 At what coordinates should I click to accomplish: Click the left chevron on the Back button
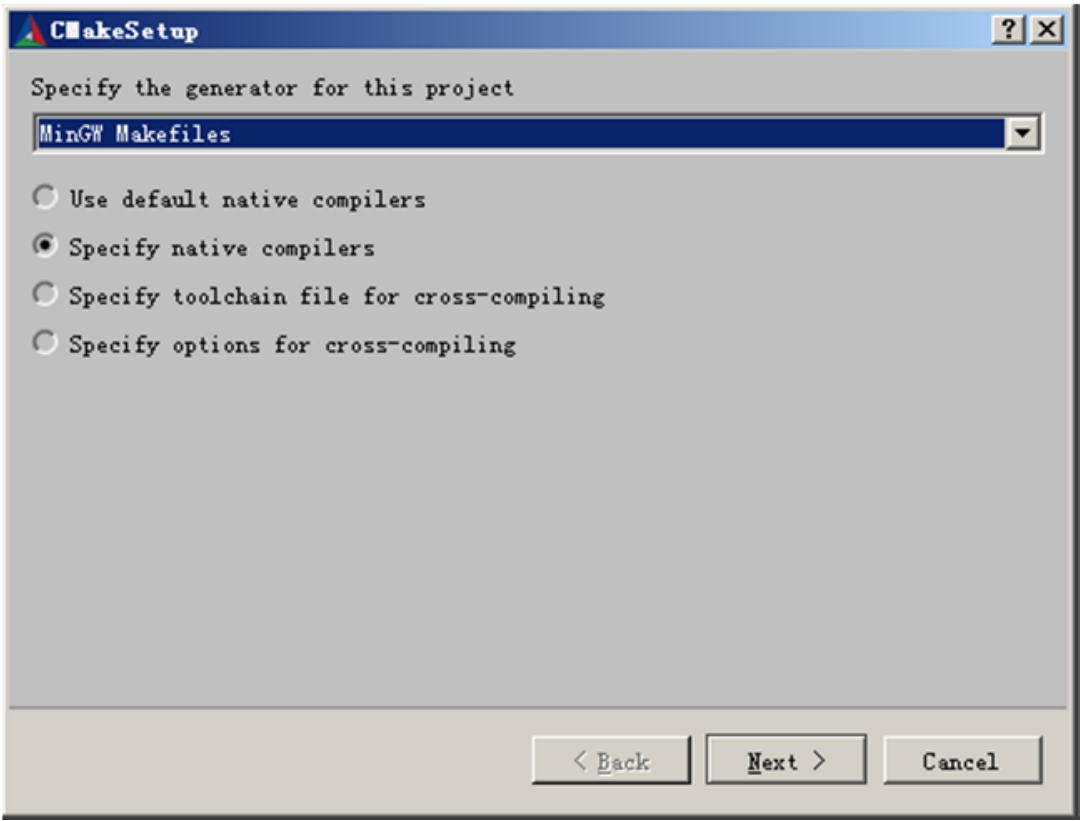point(581,760)
